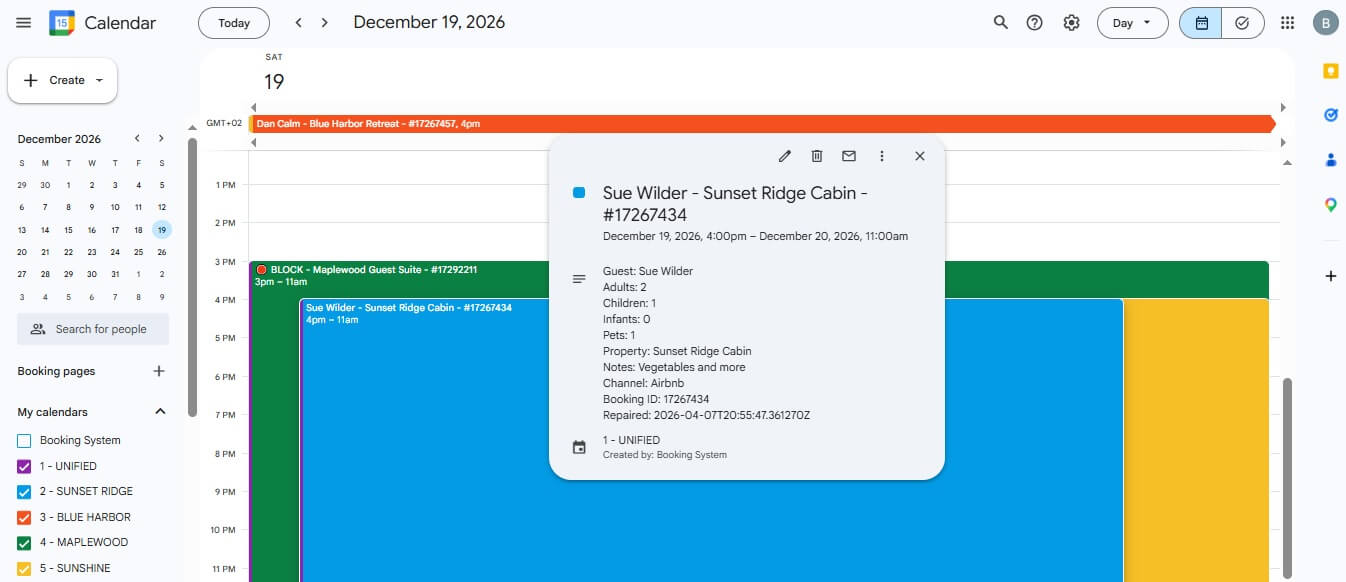The height and width of the screenshot is (582, 1346).
Task: Toggle the 4 - MAPLEWOOD calendar checkbox
Action: pos(25,543)
